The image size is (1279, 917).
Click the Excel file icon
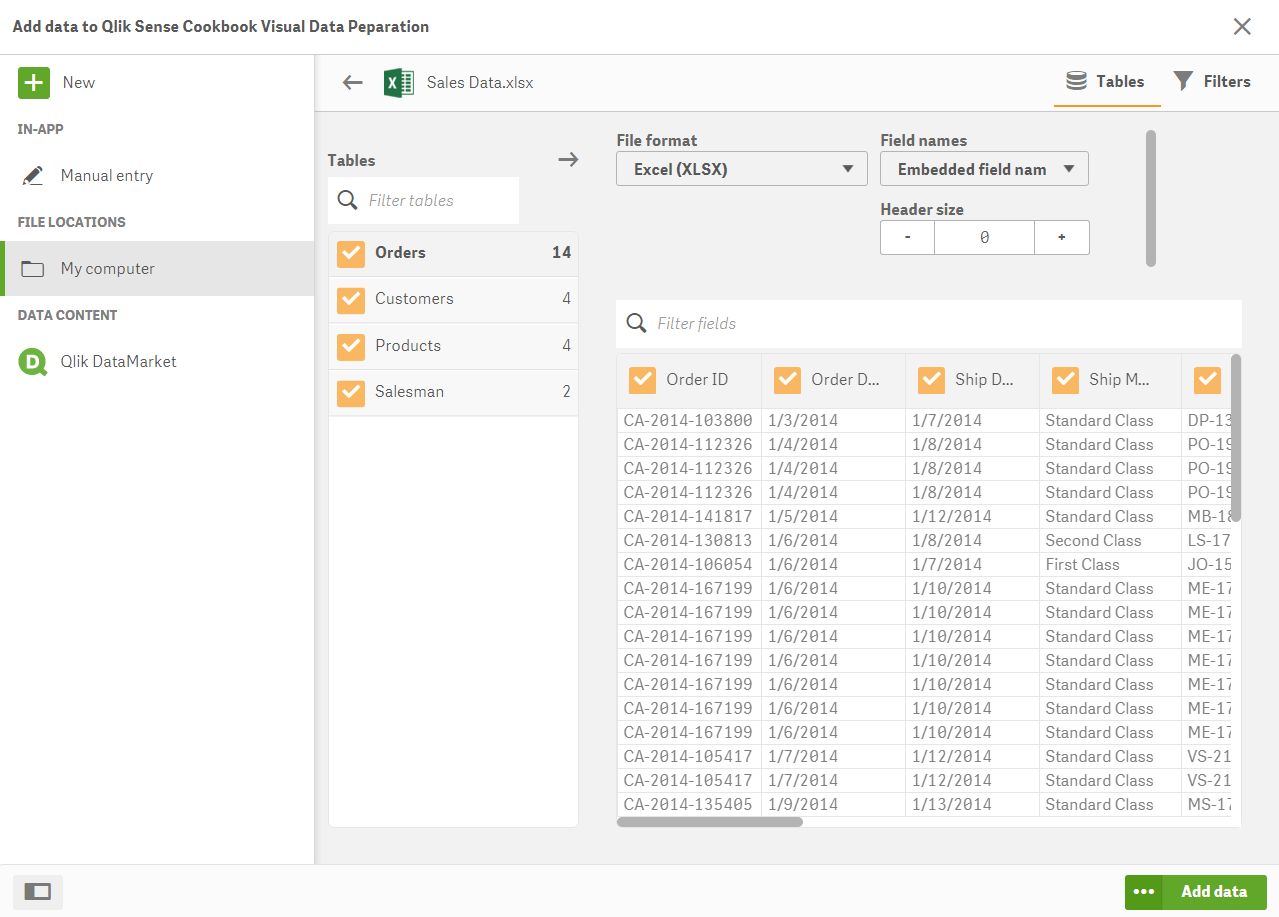[399, 82]
